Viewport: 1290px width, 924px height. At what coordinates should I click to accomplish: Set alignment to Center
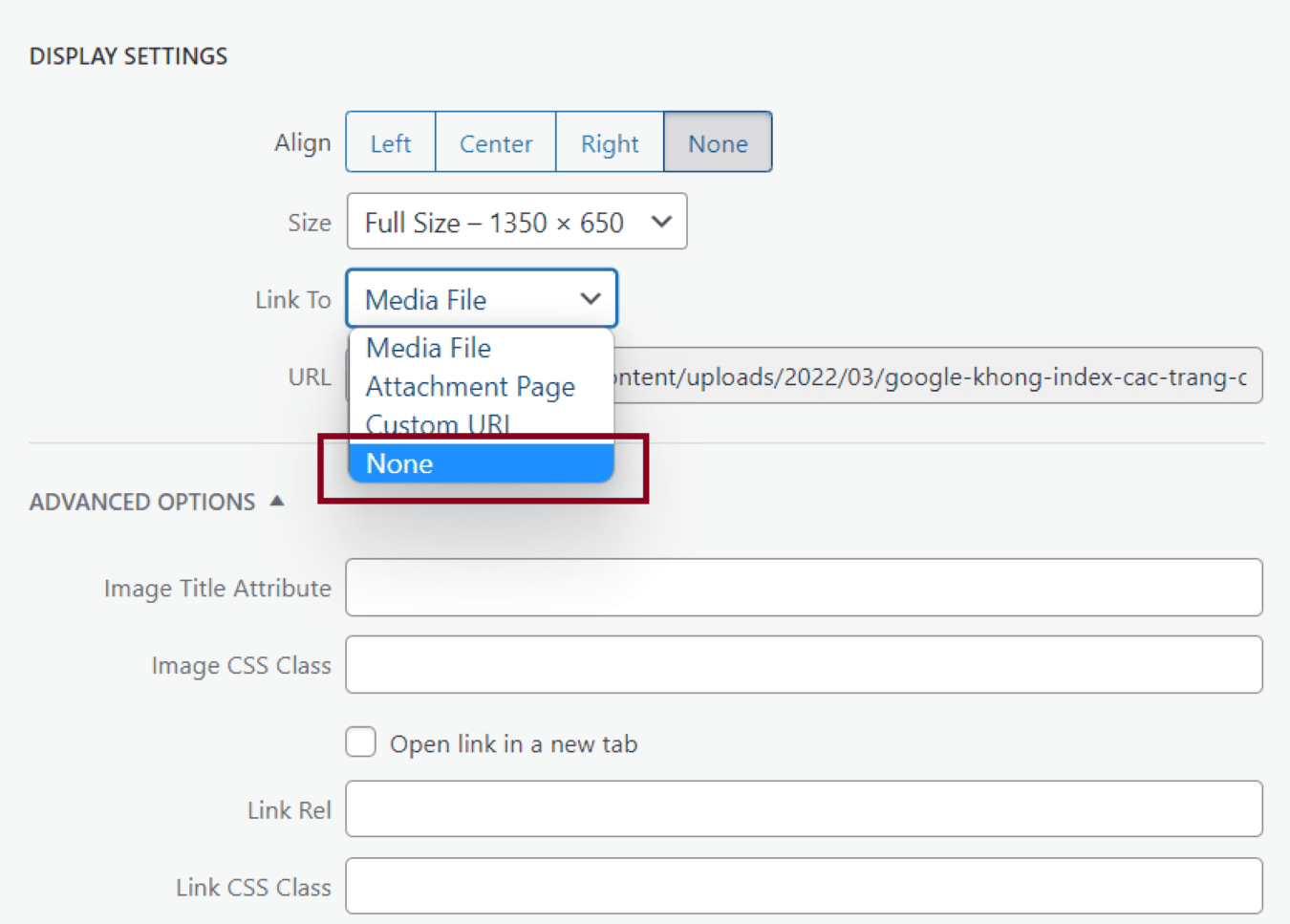(495, 143)
